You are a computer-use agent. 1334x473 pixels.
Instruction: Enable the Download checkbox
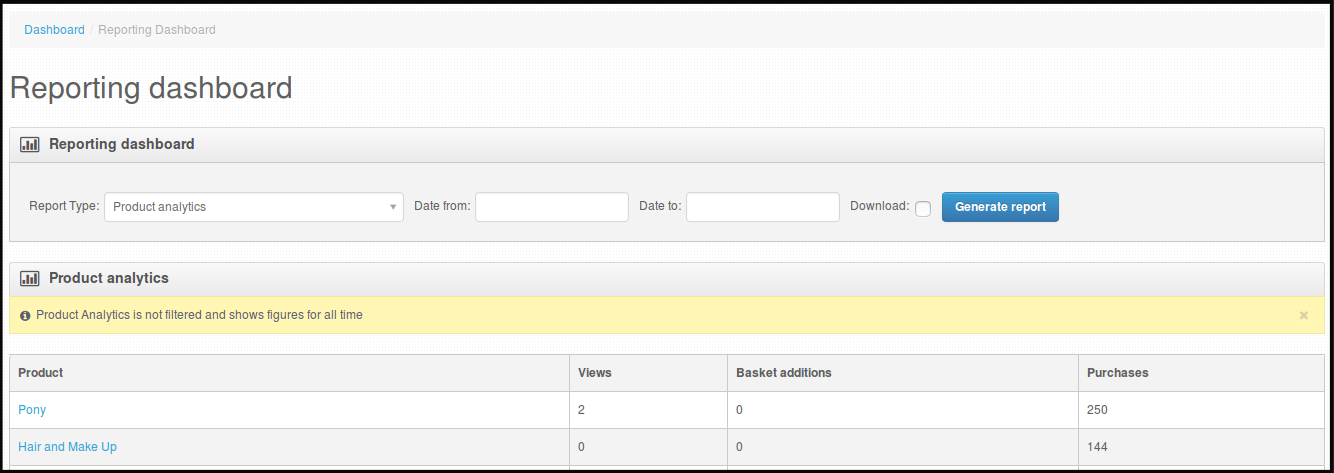coord(923,209)
